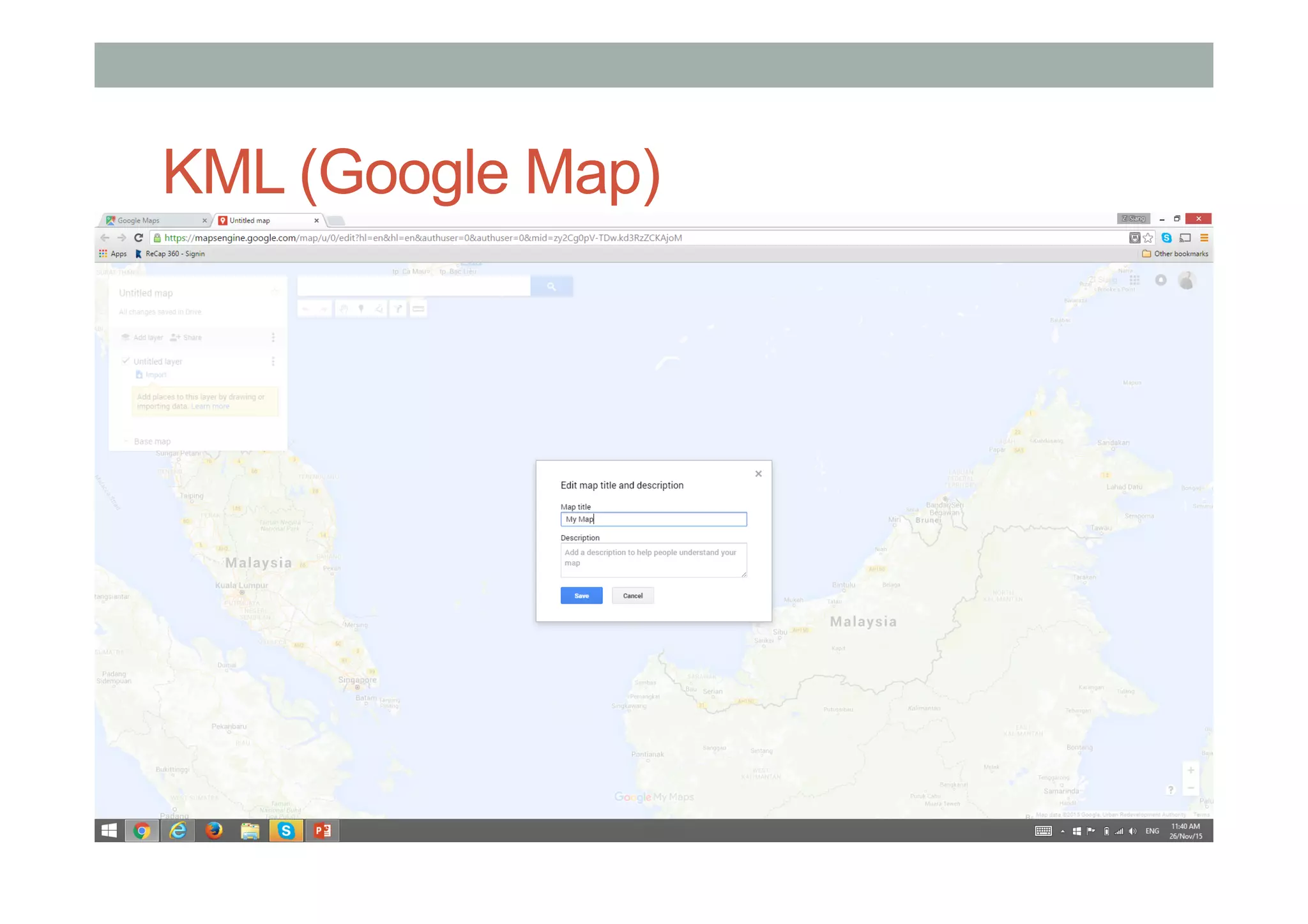Reload the current page
The width and height of the screenshot is (1308, 924).
tap(139, 238)
